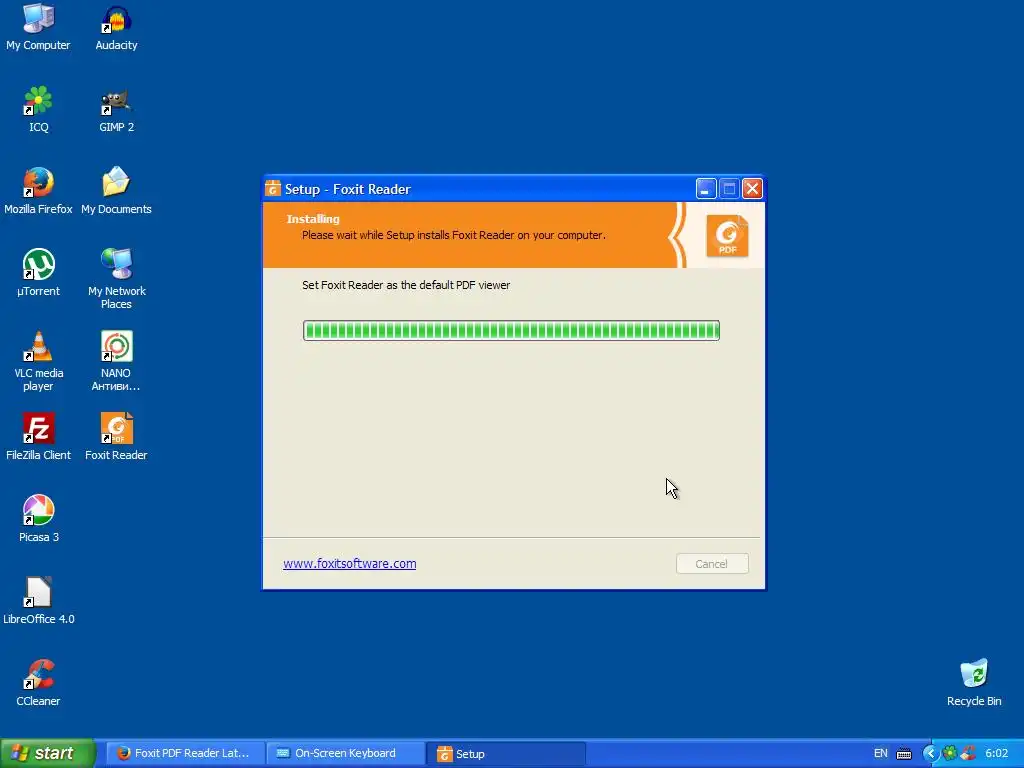Click the "Please wait while Setup installs" text

tap(454, 235)
